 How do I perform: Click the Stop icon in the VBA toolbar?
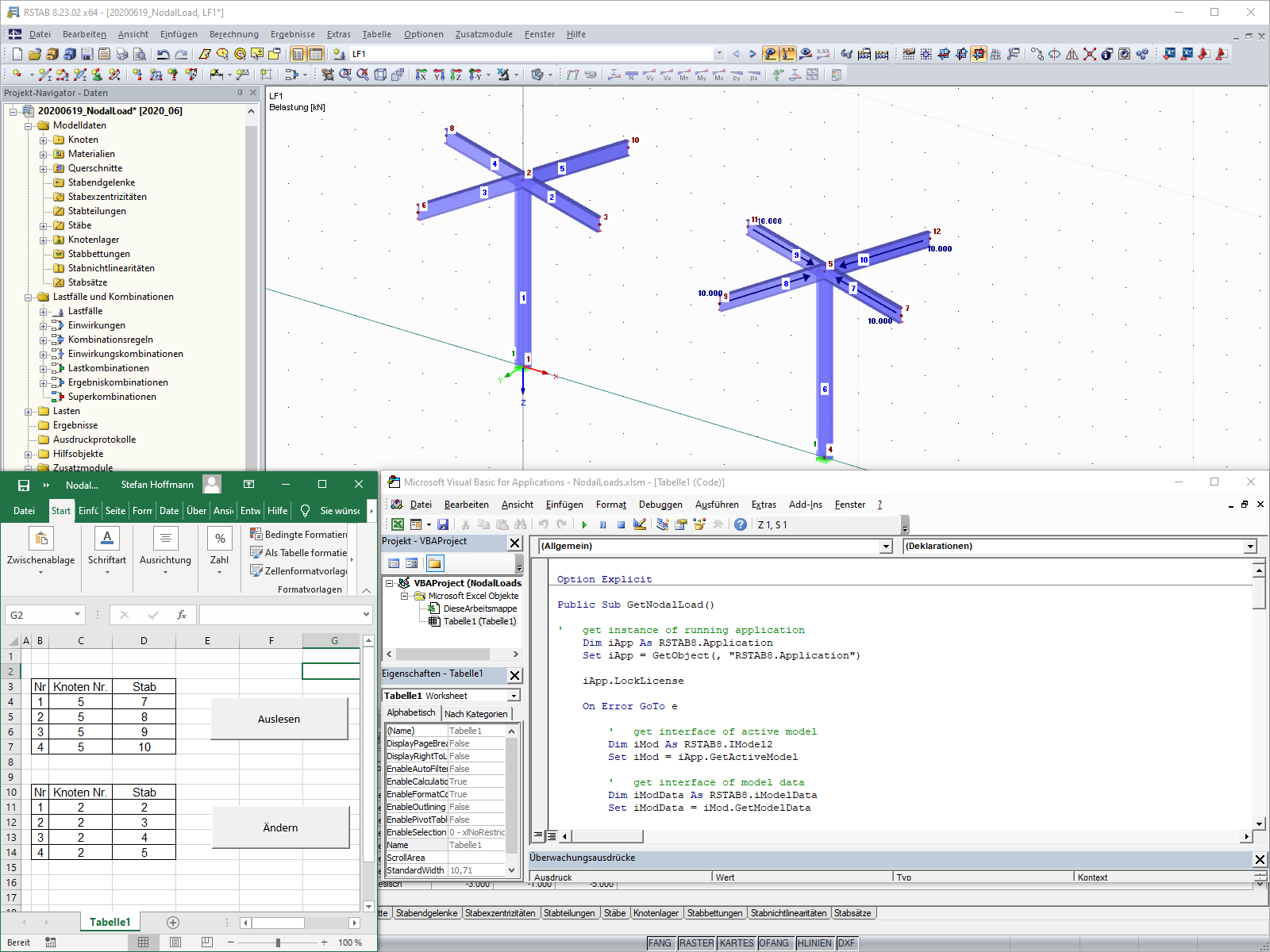pyautogui.click(x=622, y=524)
